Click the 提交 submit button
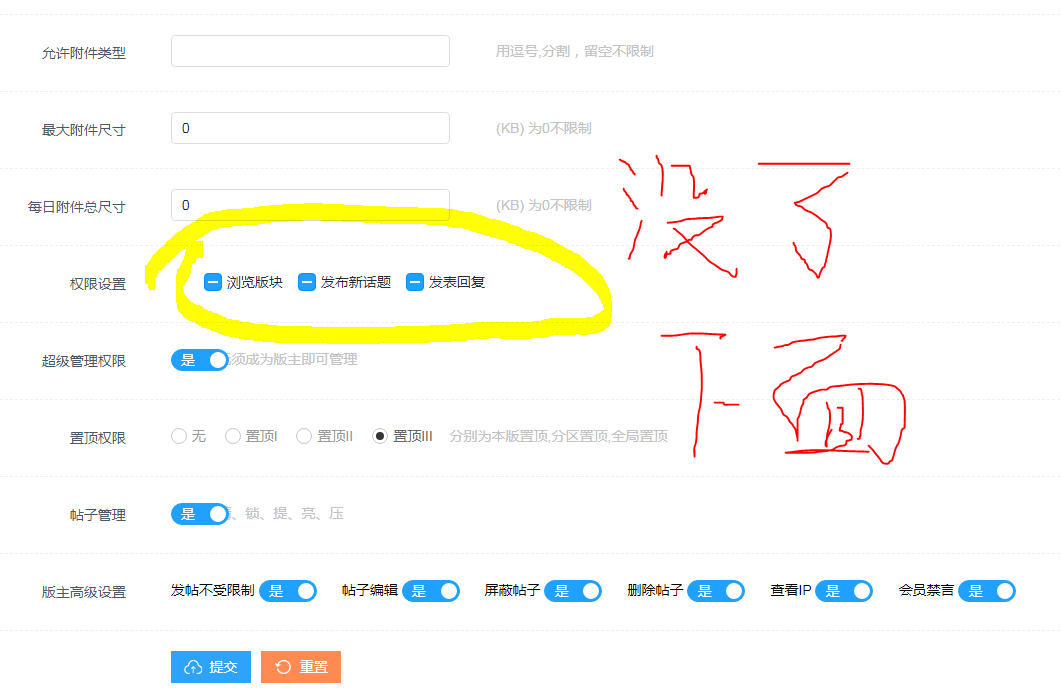Image resolution: width=1061 pixels, height=688 pixels. 211,667
